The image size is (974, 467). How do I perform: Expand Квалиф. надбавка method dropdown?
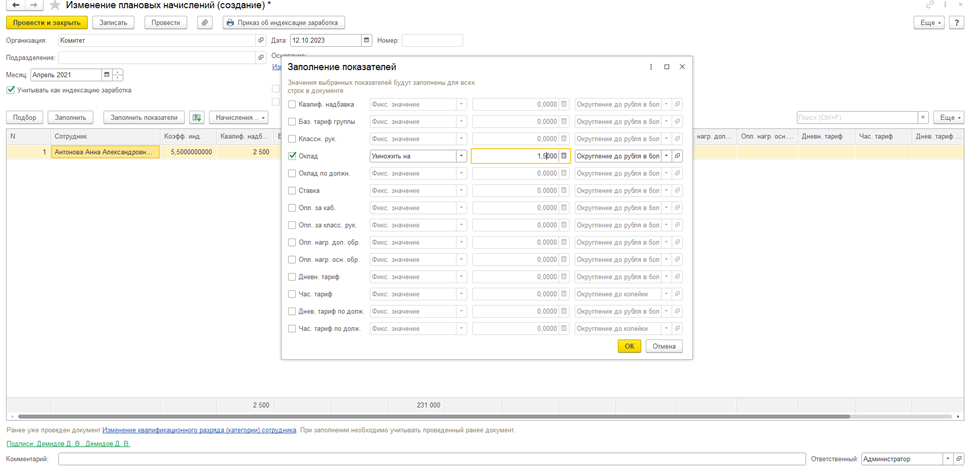(462, 104)
